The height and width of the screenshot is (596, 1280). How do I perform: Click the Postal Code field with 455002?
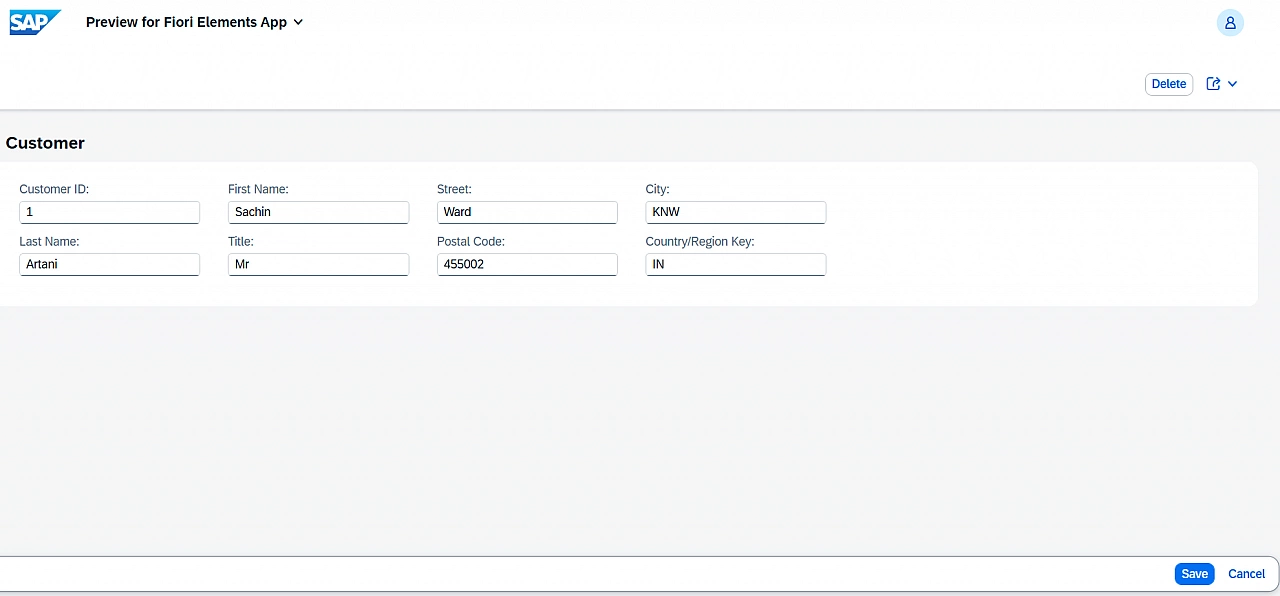[527, 264]
